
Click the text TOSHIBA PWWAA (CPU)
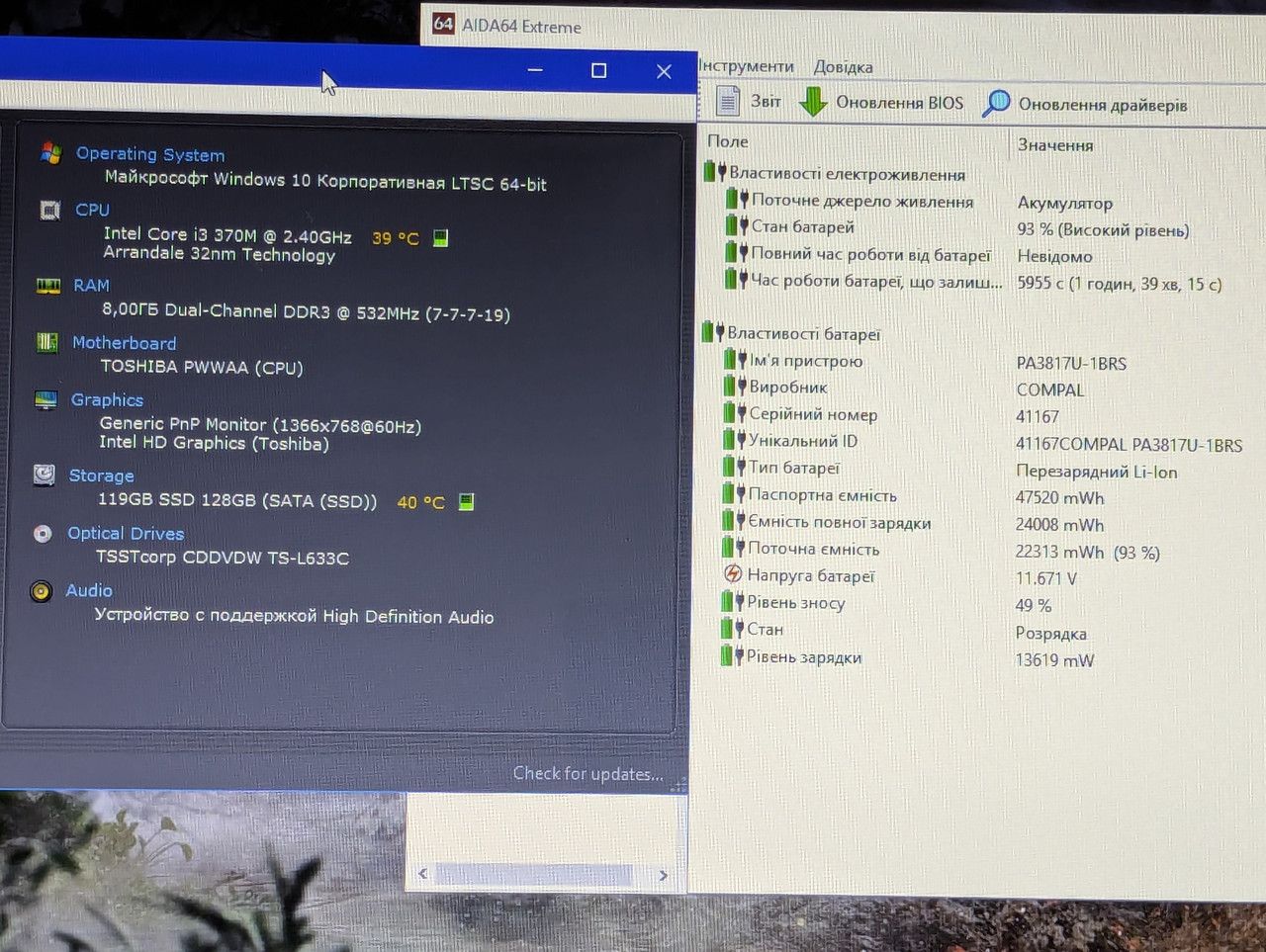coord(202,367)
